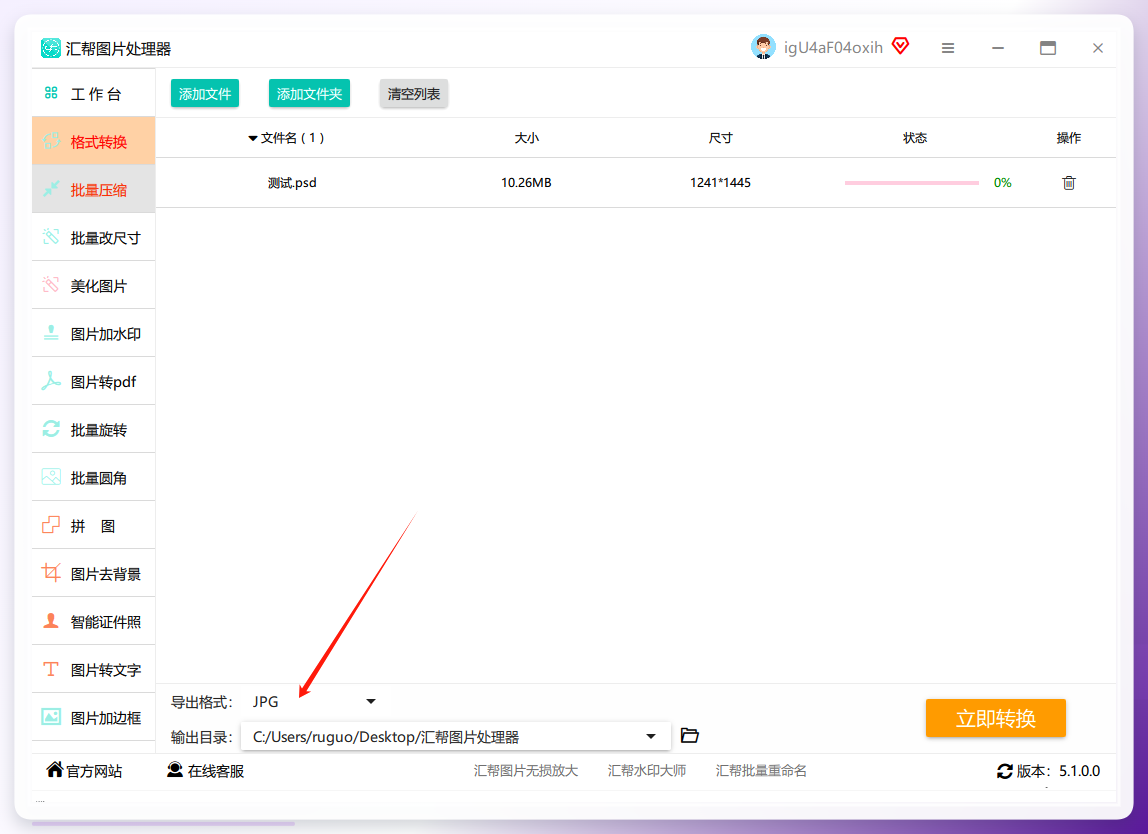
Task: Start conversion with 立即转换 button
Action: coord(995,718)
